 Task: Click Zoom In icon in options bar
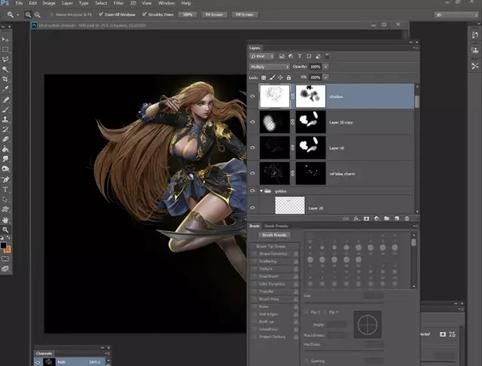click(x=28, y=15)
